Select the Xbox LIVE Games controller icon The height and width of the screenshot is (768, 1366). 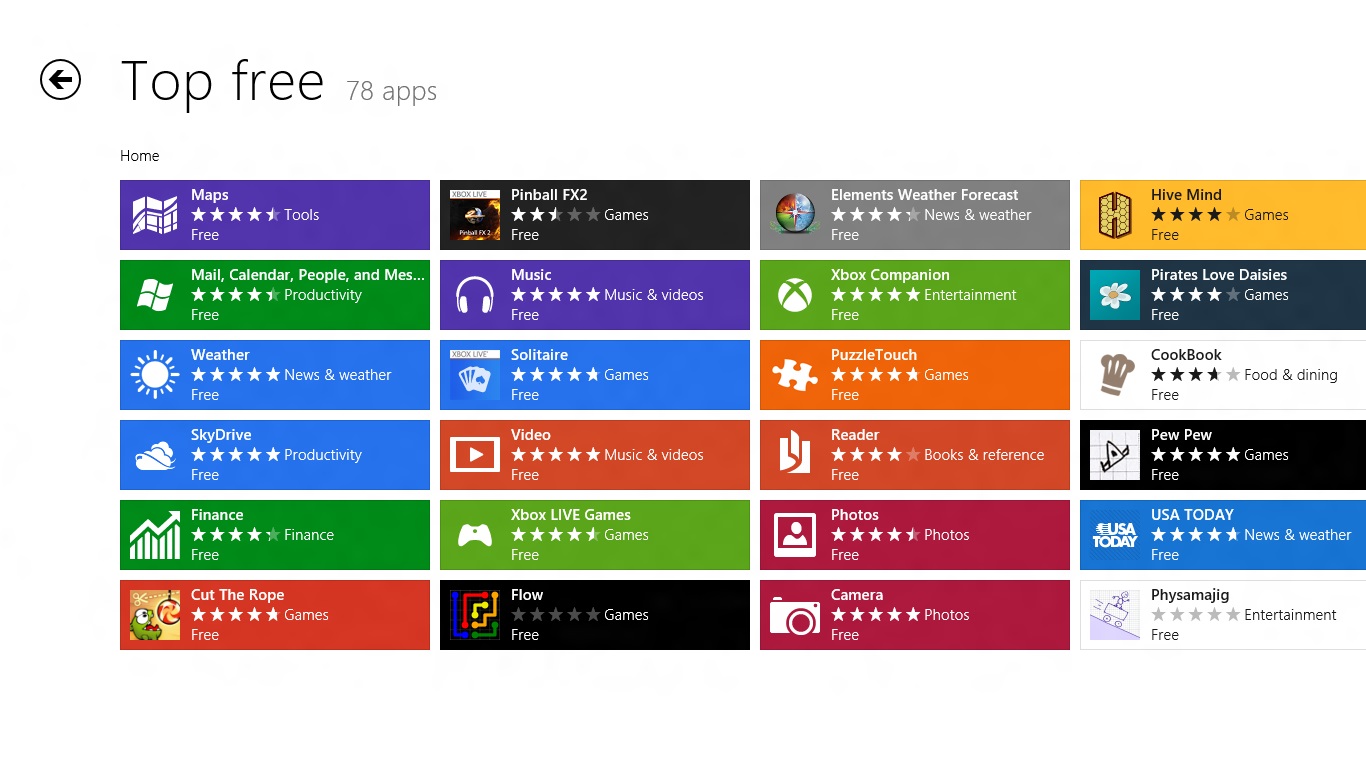475,535
